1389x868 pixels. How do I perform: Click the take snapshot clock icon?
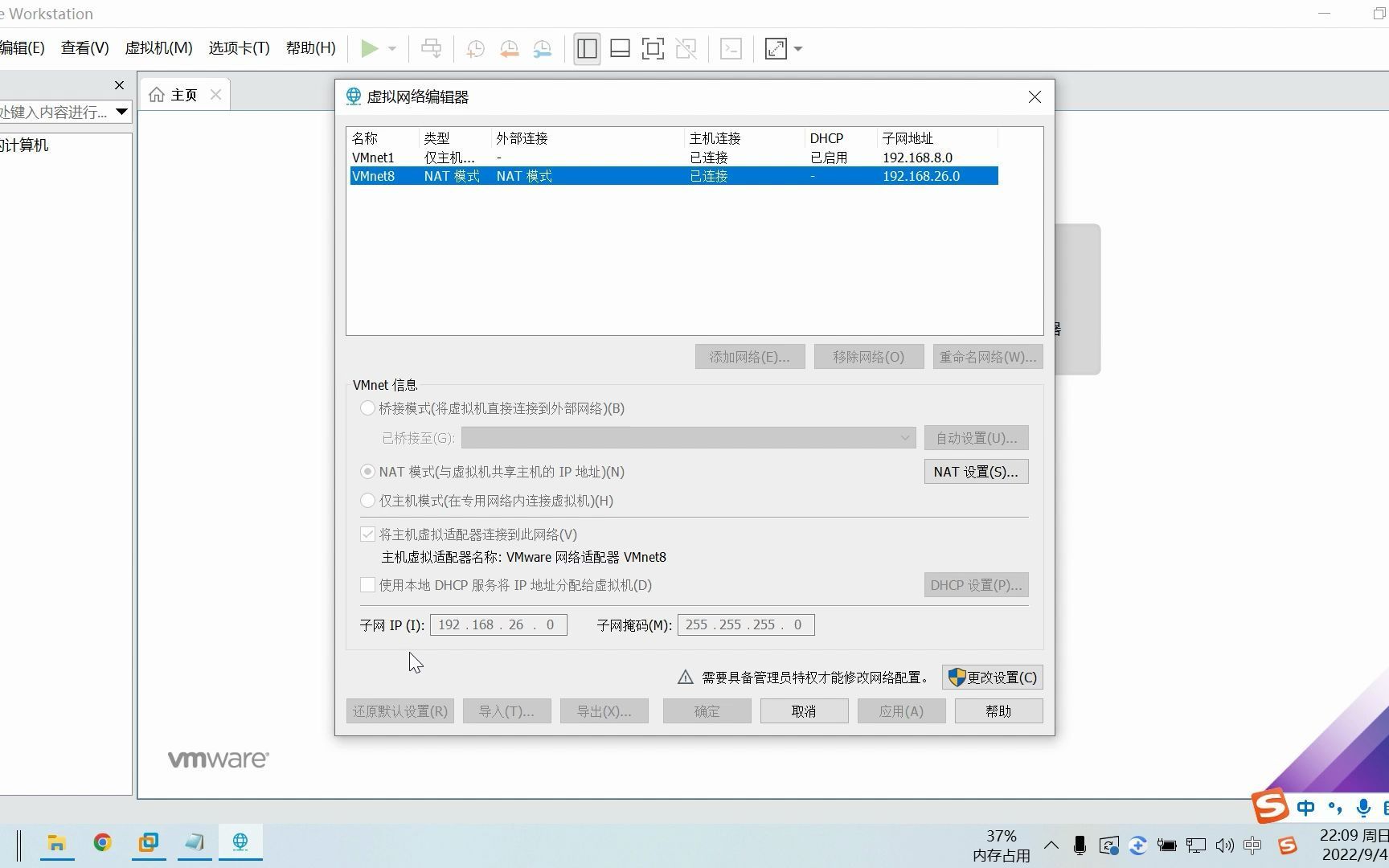pyautogui.click(x=475, y=49)
